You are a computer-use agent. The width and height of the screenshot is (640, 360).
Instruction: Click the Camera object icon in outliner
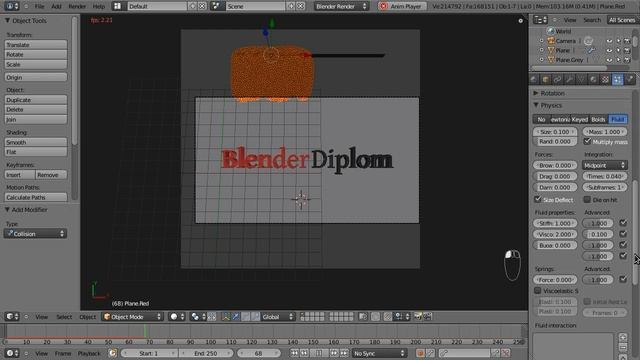551,41
